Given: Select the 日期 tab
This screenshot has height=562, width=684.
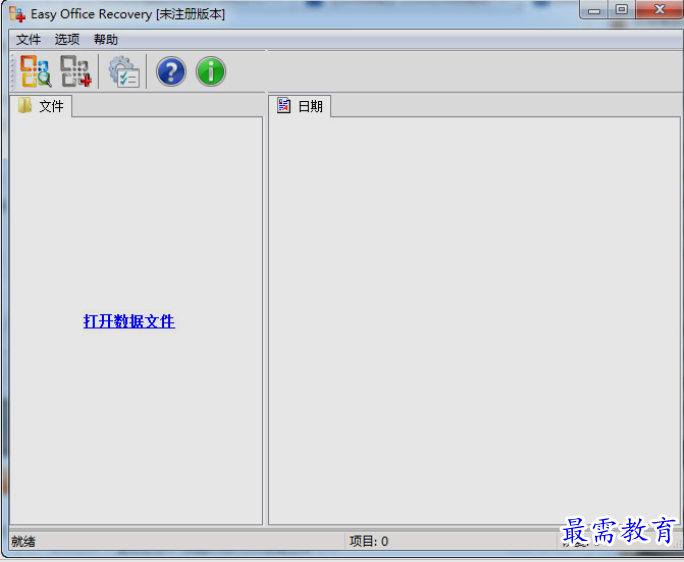Looking at the screenshot, I should [x=300, y=106].
